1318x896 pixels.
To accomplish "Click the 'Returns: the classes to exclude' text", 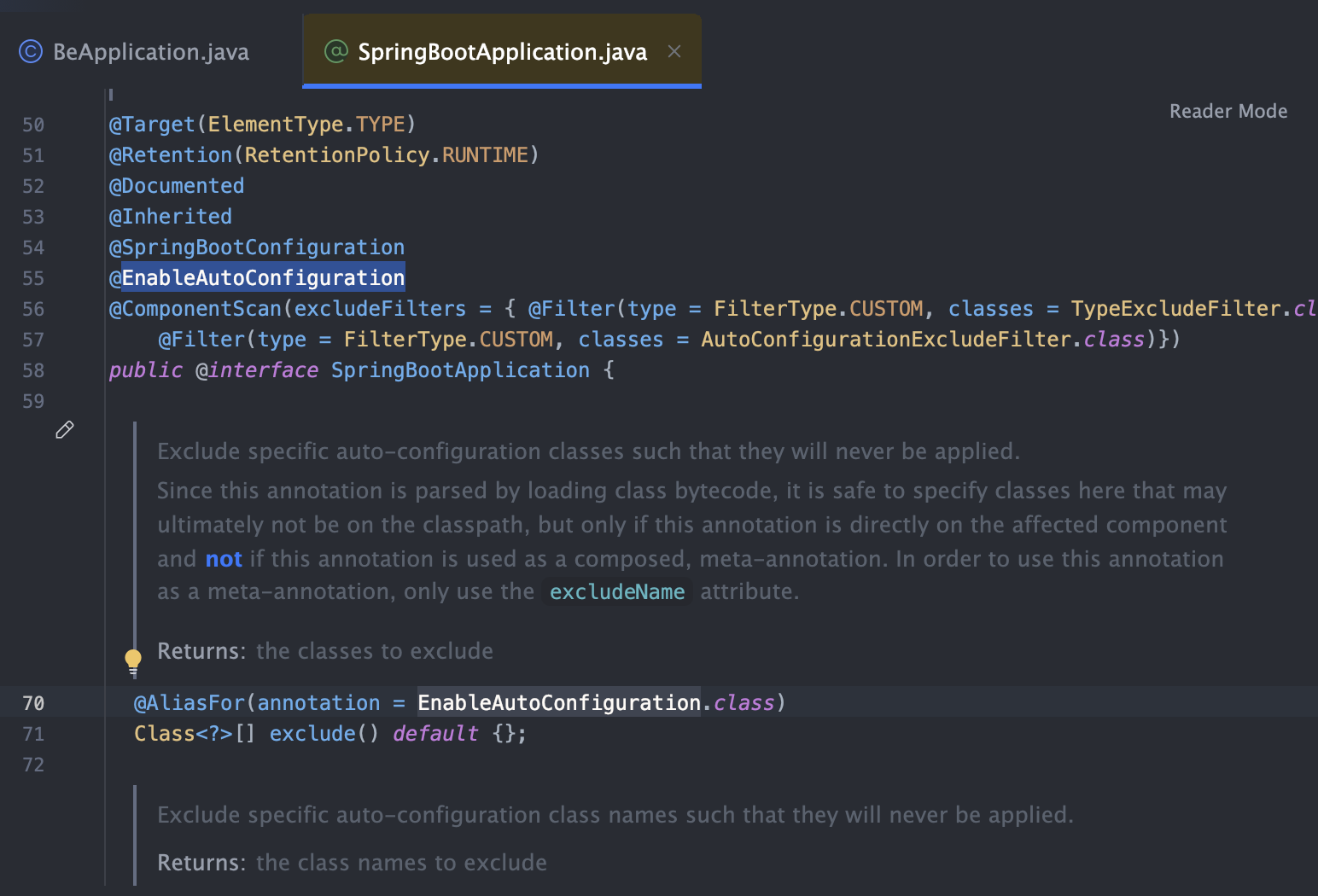I will pyautogui.click(x=325, y=651).
